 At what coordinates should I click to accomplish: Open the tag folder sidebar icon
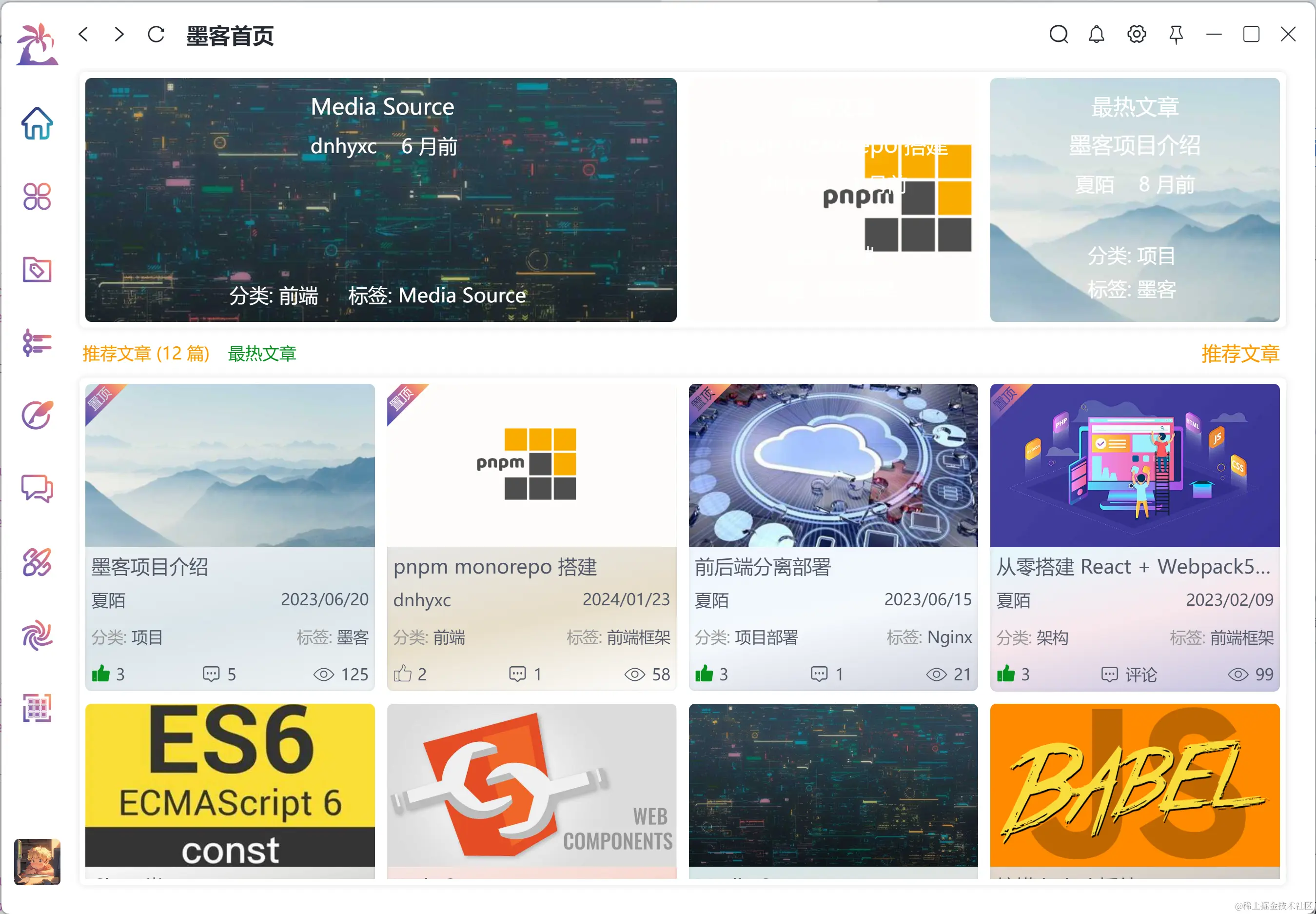point(37,270)
